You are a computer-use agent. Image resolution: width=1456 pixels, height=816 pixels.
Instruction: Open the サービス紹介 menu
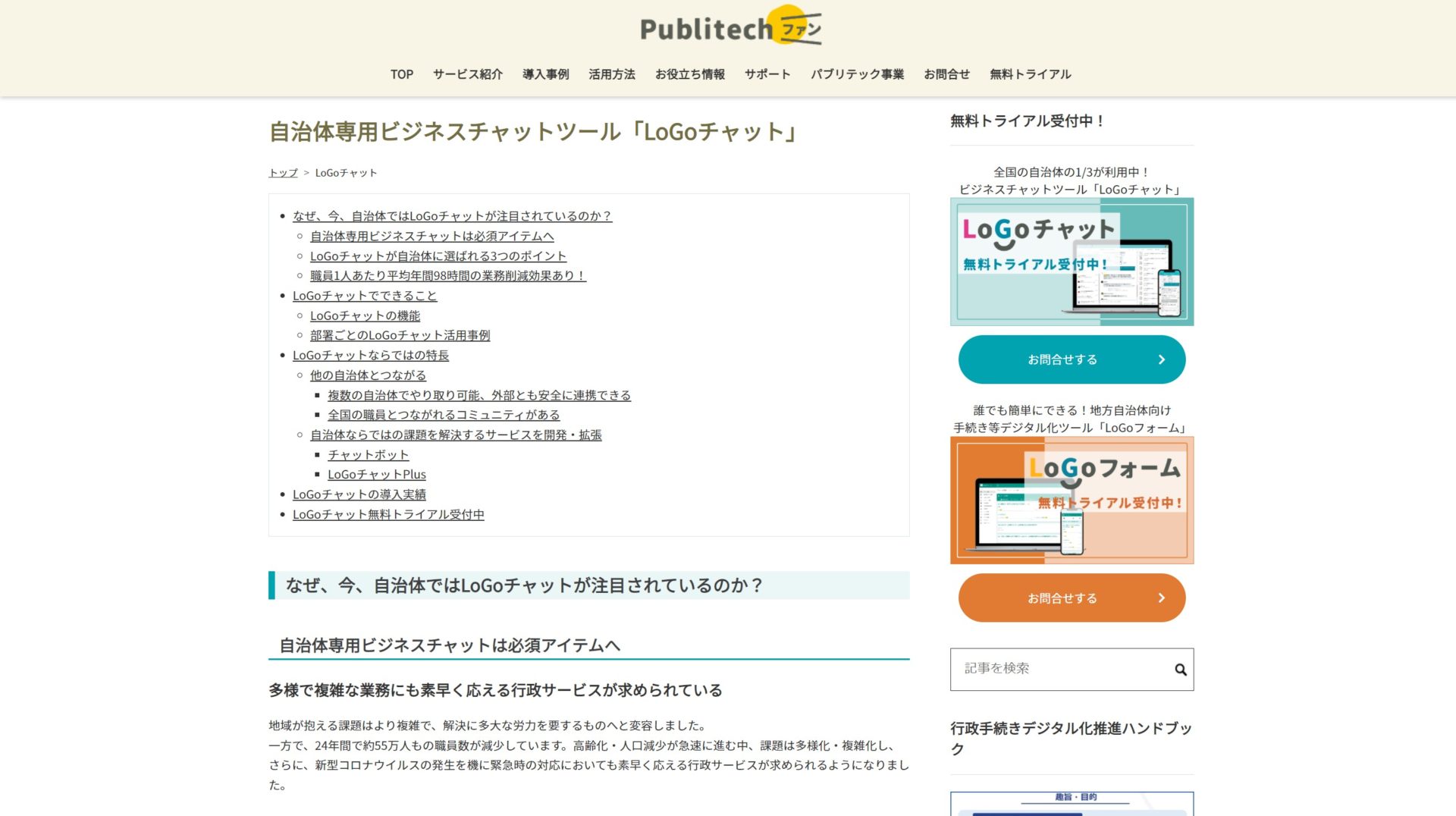(466, 74)
